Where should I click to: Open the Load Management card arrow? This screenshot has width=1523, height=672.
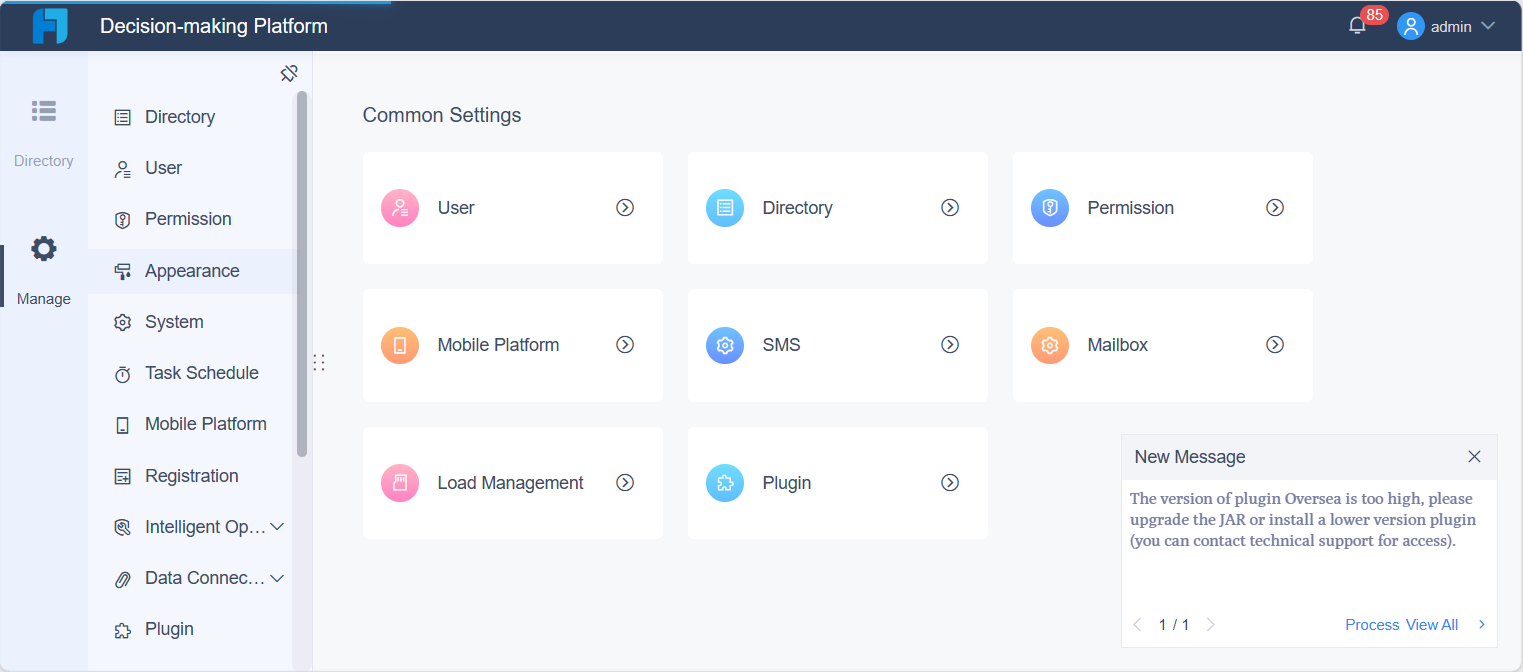[x=625, y=483]
